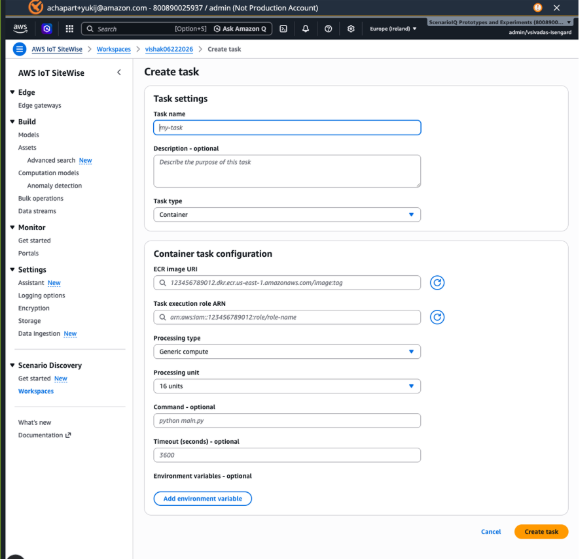
Task: Collapse the AWS IoT SiteWise side panel
Action: coord(119,72)
